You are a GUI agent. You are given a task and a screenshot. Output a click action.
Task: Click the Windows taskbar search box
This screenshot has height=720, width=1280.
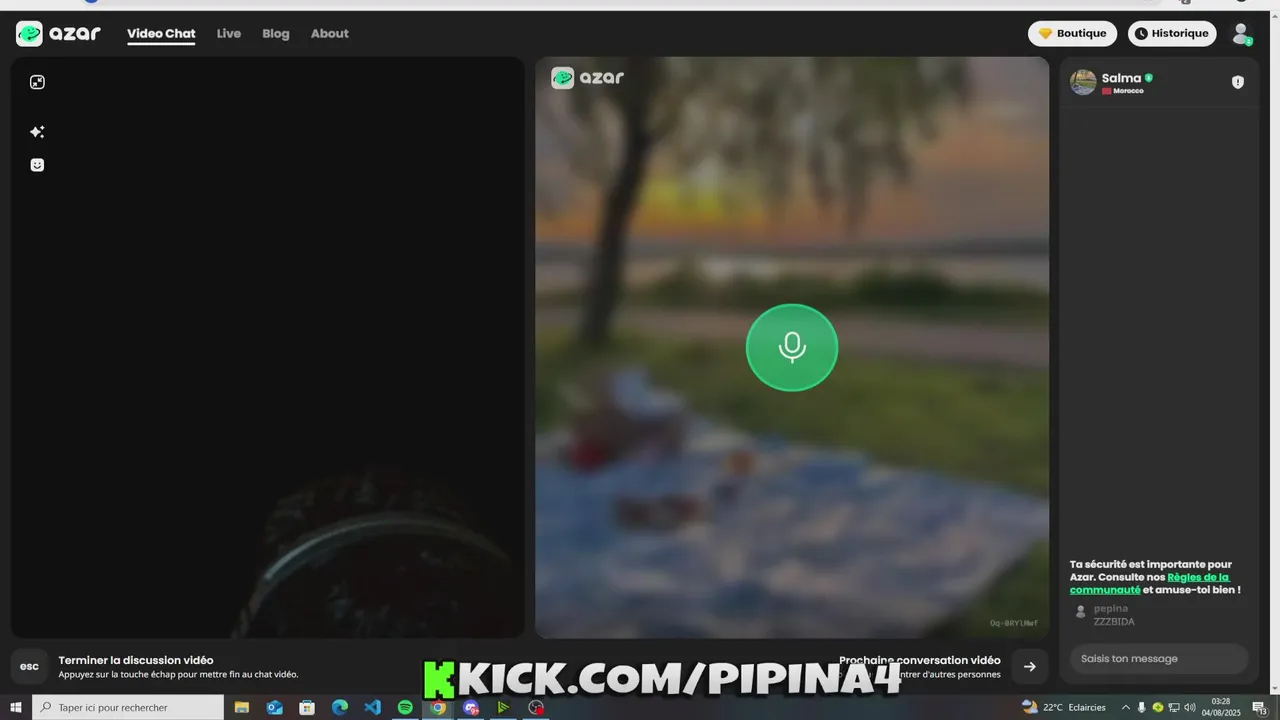(128, 707)
